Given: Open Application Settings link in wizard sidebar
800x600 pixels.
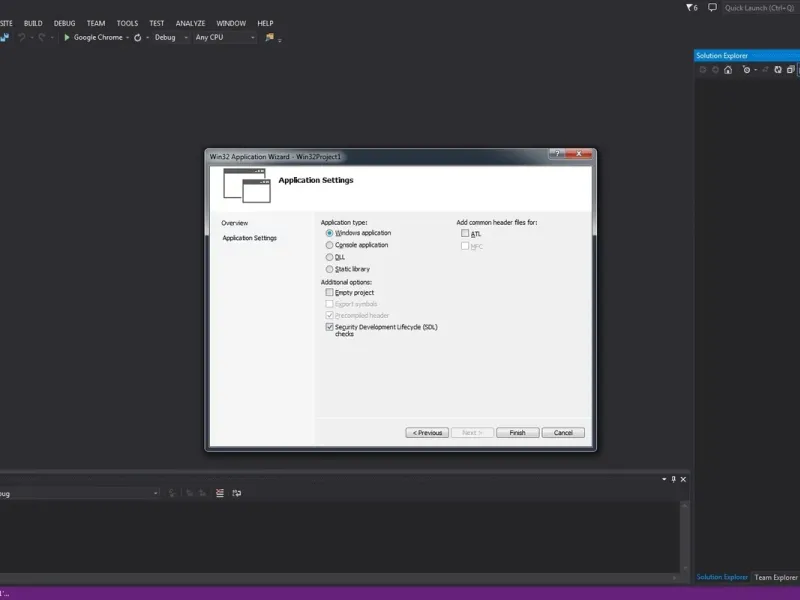Looking at the screenshot, I should point(249,238).
